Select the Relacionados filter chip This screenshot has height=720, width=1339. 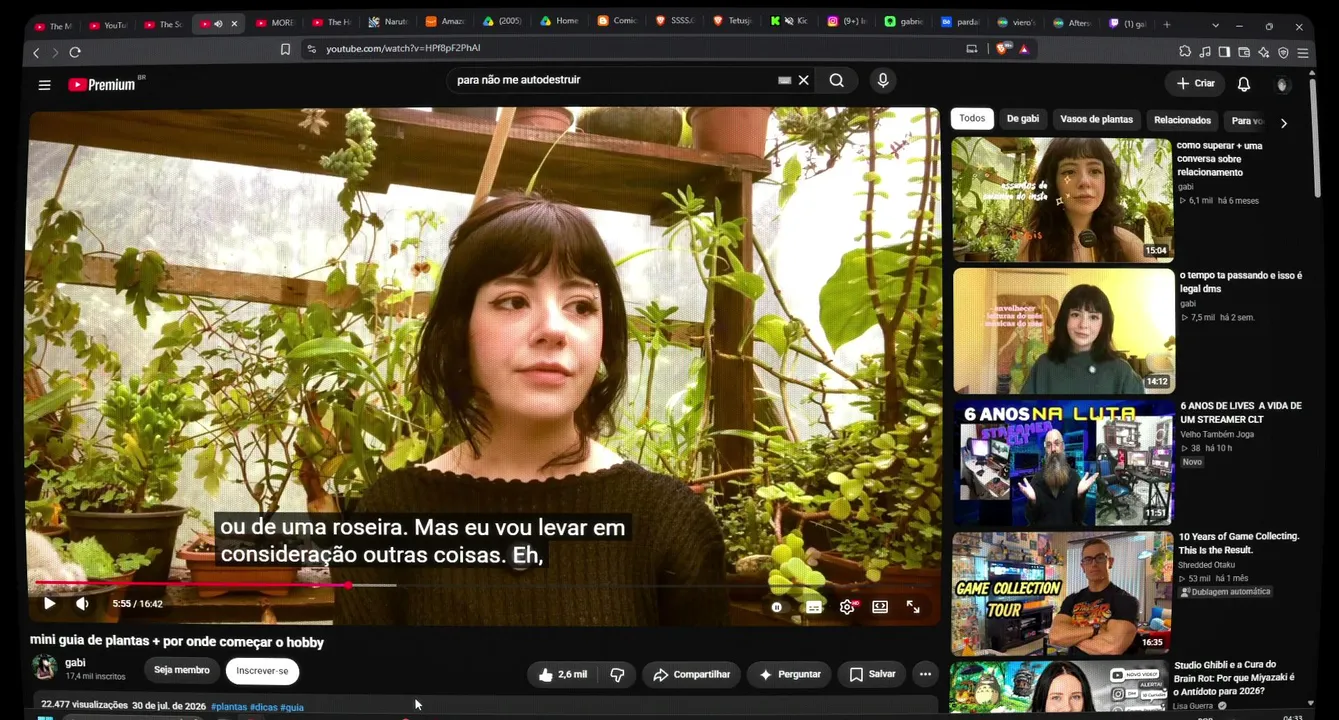coord(1182,120)
